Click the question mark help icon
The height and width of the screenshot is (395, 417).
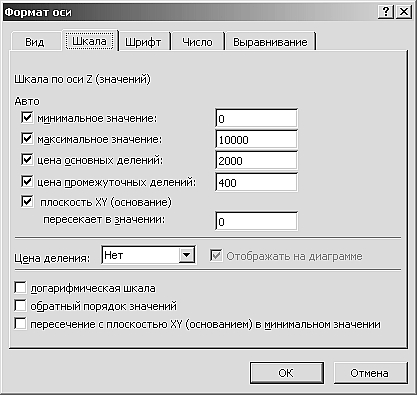[x=386, y=12]
